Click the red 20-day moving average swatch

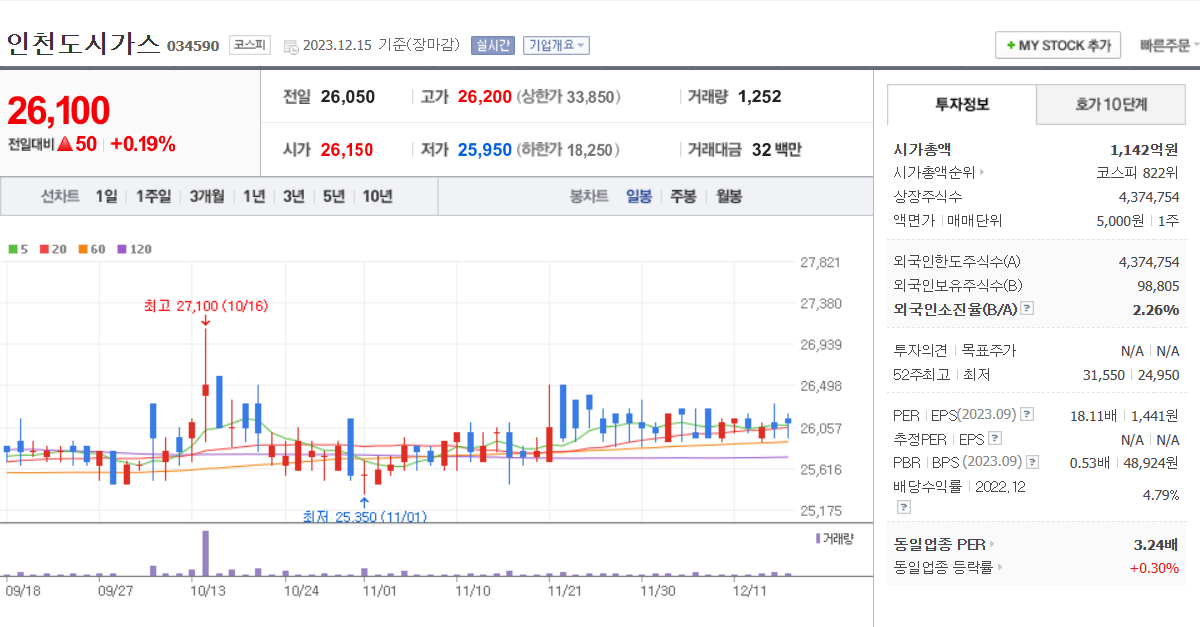pyautogui.click(x=44, y=249)
